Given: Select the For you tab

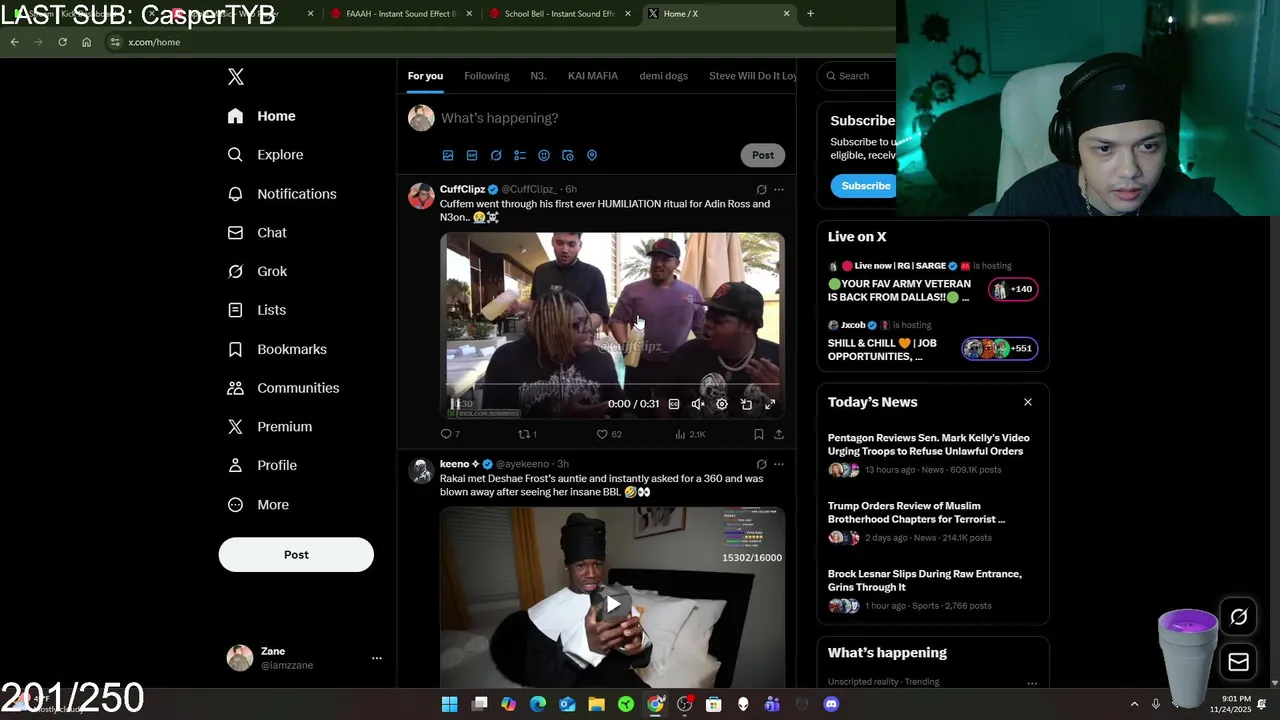Looking at the screenshot, I should (425, 76).
